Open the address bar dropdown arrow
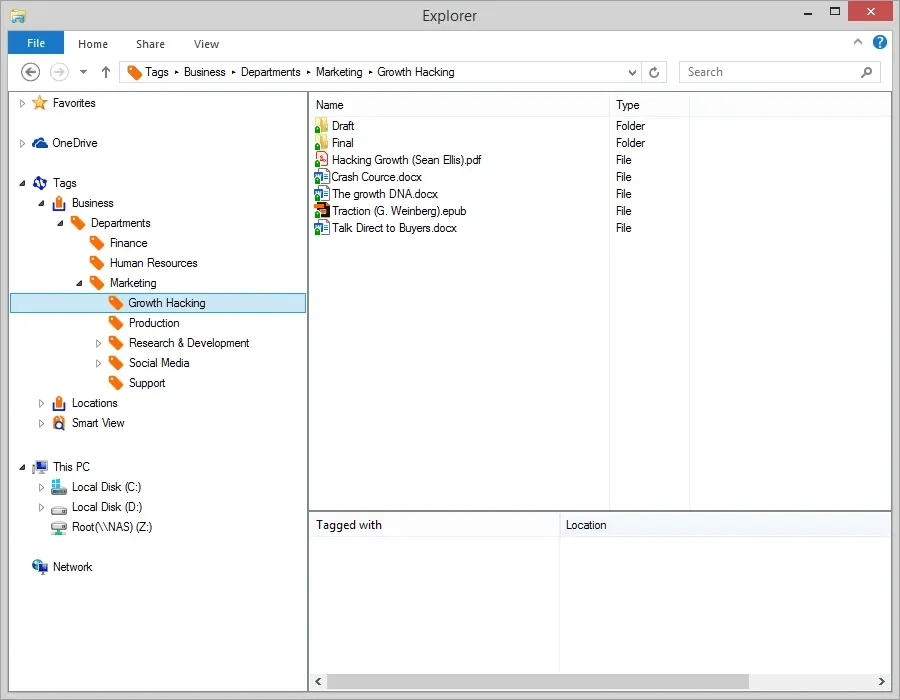This screenshot has width=900, height=700. pos(632,72)
